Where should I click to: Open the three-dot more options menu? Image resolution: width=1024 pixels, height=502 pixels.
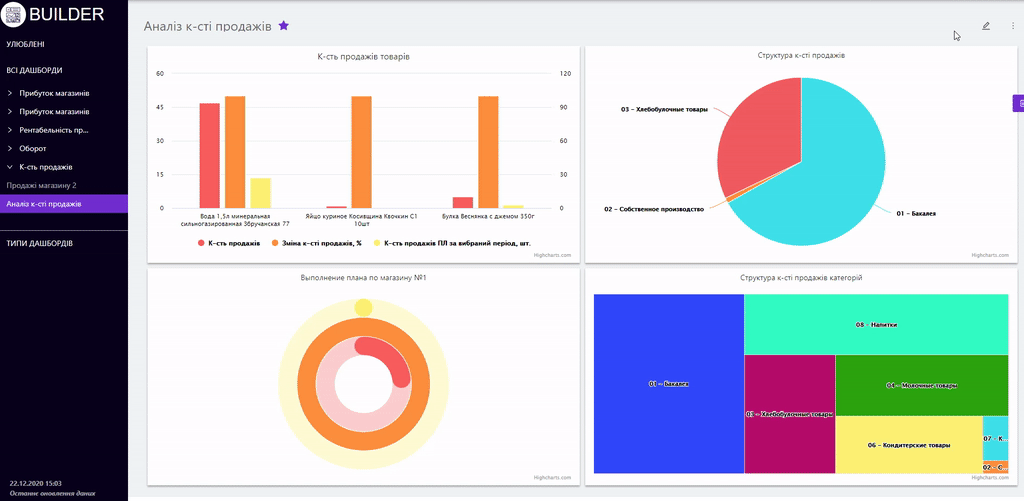pos(1012,26)
